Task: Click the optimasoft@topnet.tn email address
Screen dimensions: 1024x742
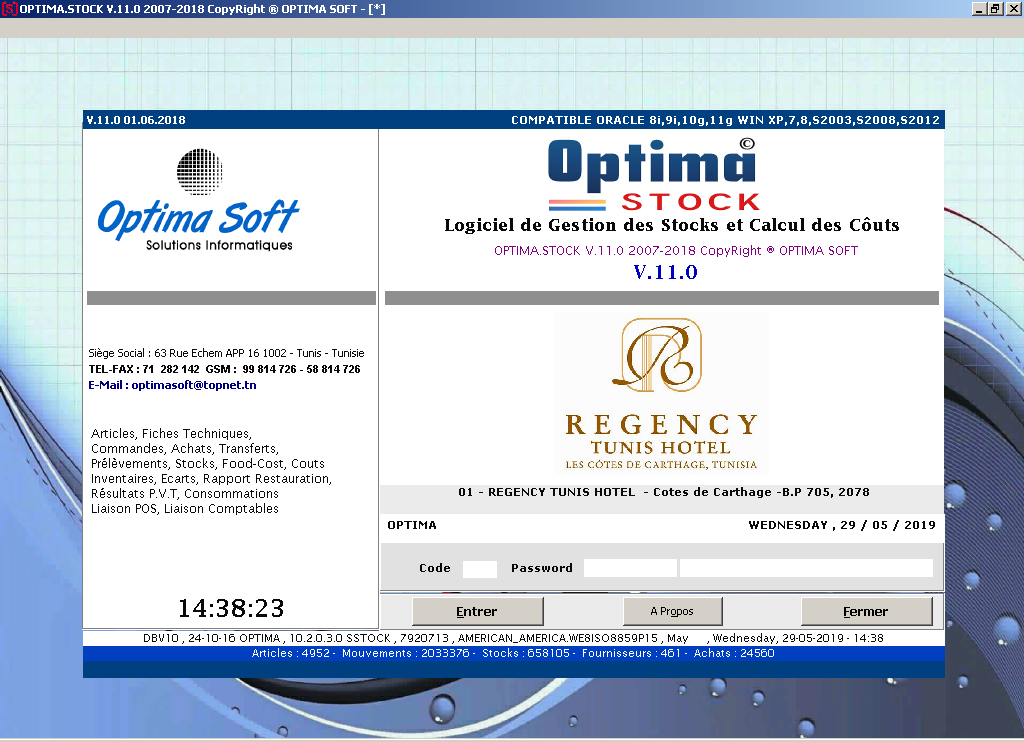Action: [194, 385]
